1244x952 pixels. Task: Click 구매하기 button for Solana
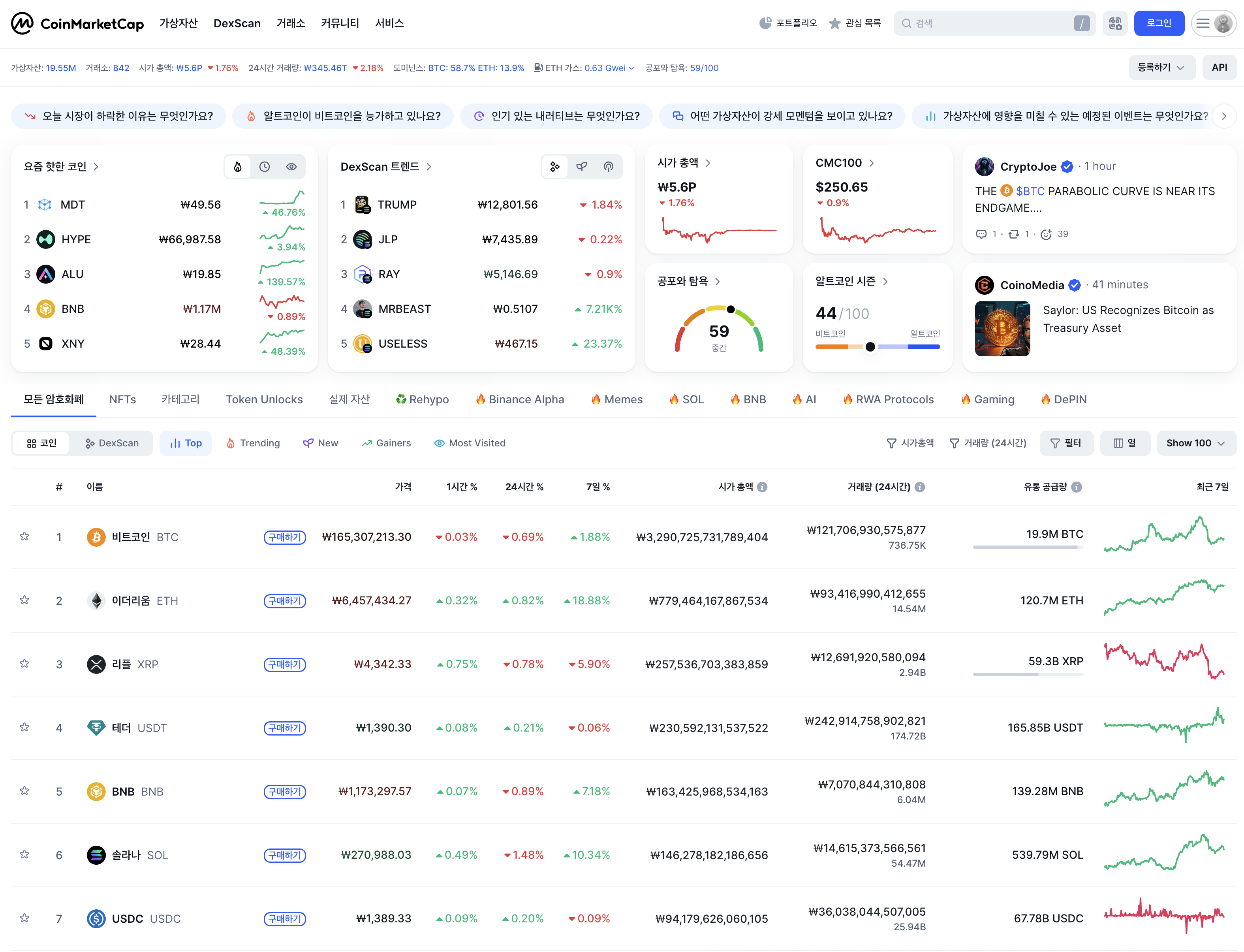point(284,854)
